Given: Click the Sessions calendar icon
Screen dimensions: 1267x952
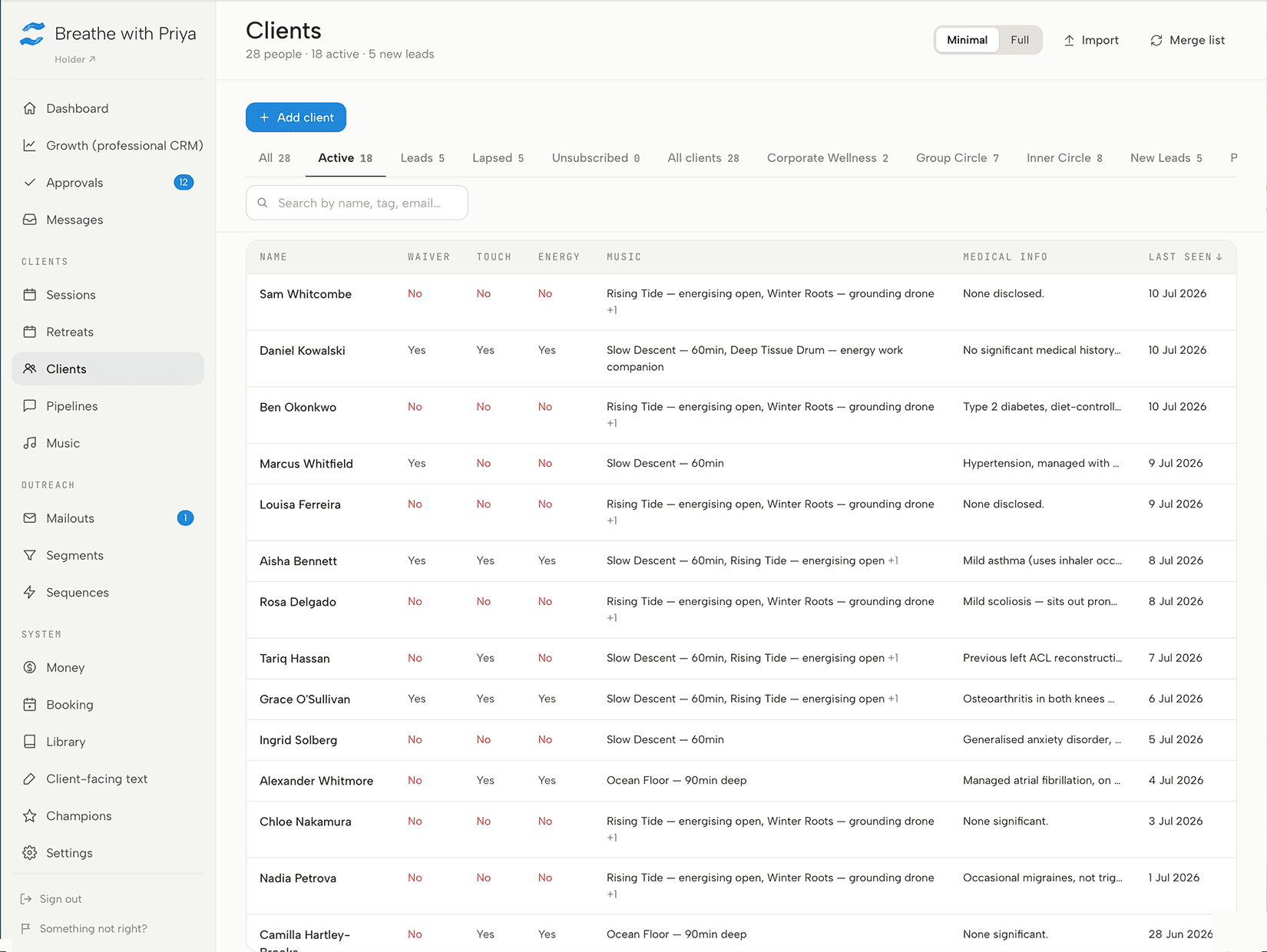Looking at the screenshot, I should 30,295.
